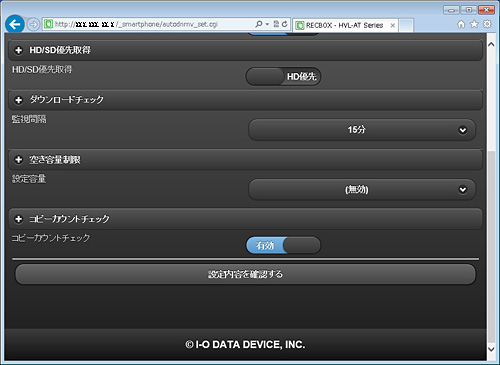The image size is (500, 365).
Task: Toggle the HD/SD優先取得 HD優先 switch
Action: pyautogui.click(x=283, y=77)
